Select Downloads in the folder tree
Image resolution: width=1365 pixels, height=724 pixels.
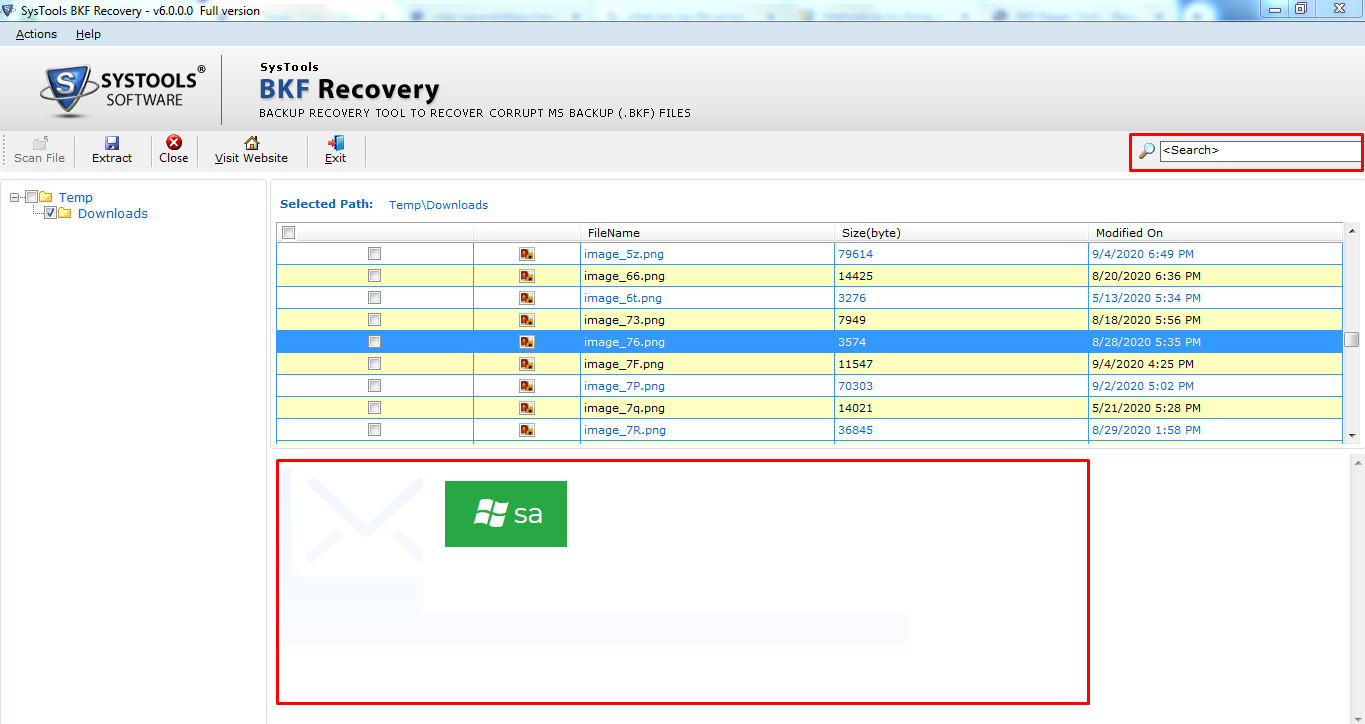pyautogui.click(x=113, y=213)
